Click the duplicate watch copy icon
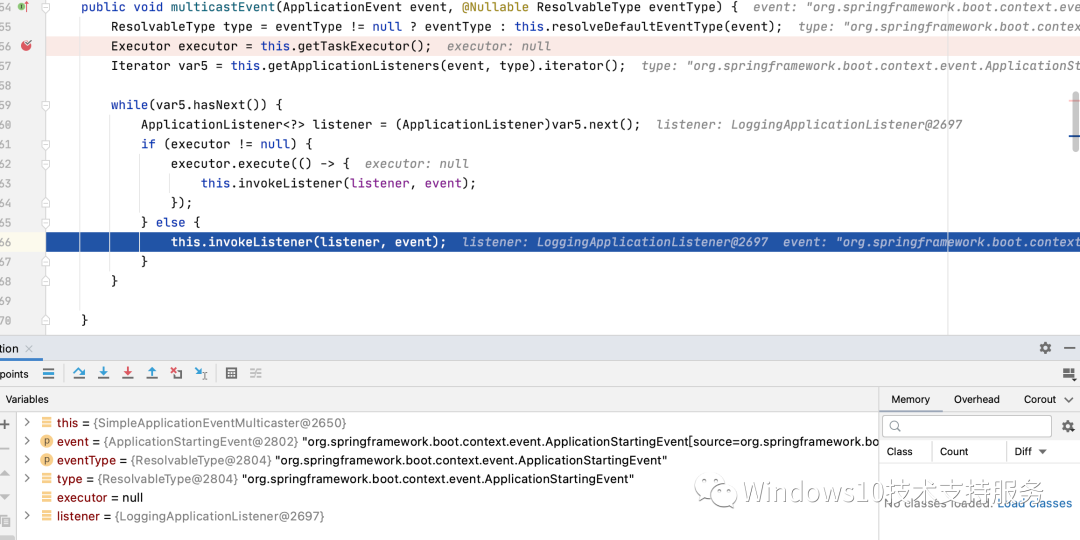Screen dimensions: 1080x540 5,521
